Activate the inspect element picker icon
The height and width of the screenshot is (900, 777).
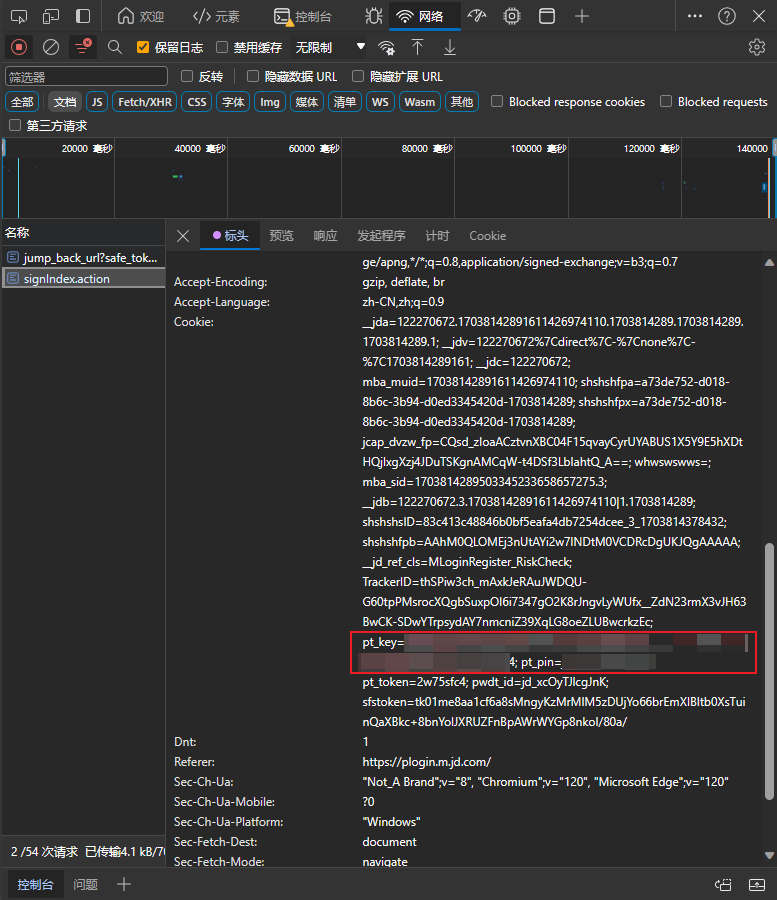pyautogui.click(x=19, y=16)
